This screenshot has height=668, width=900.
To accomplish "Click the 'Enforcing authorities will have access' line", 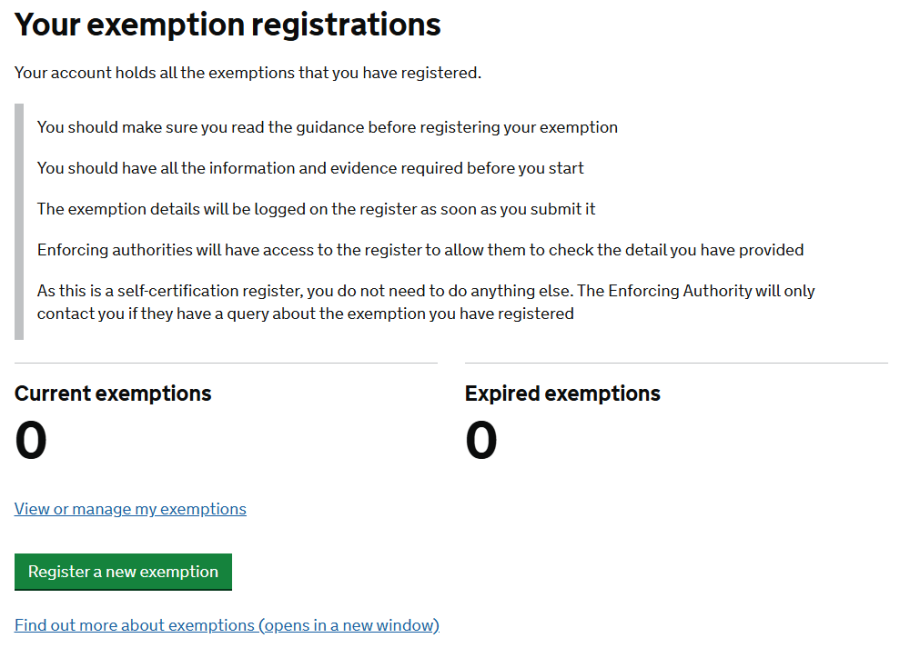I will [420, 250].
